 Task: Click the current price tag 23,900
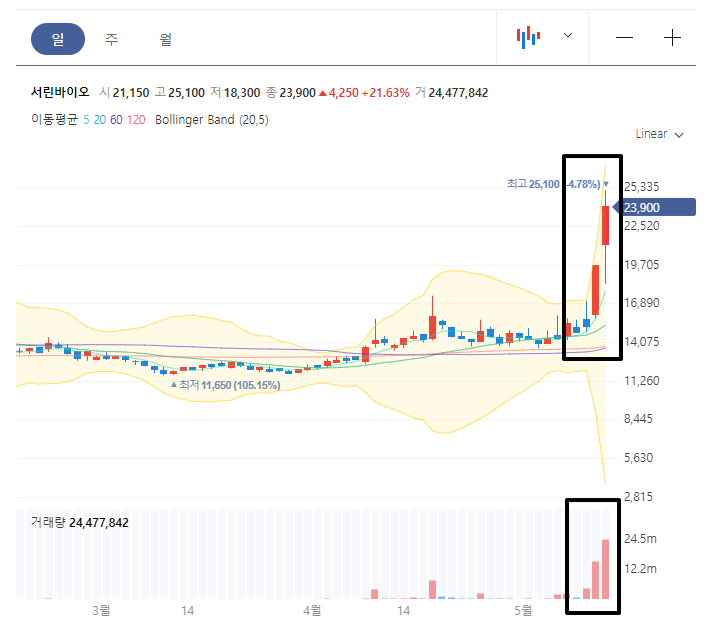tap(654, 207)
